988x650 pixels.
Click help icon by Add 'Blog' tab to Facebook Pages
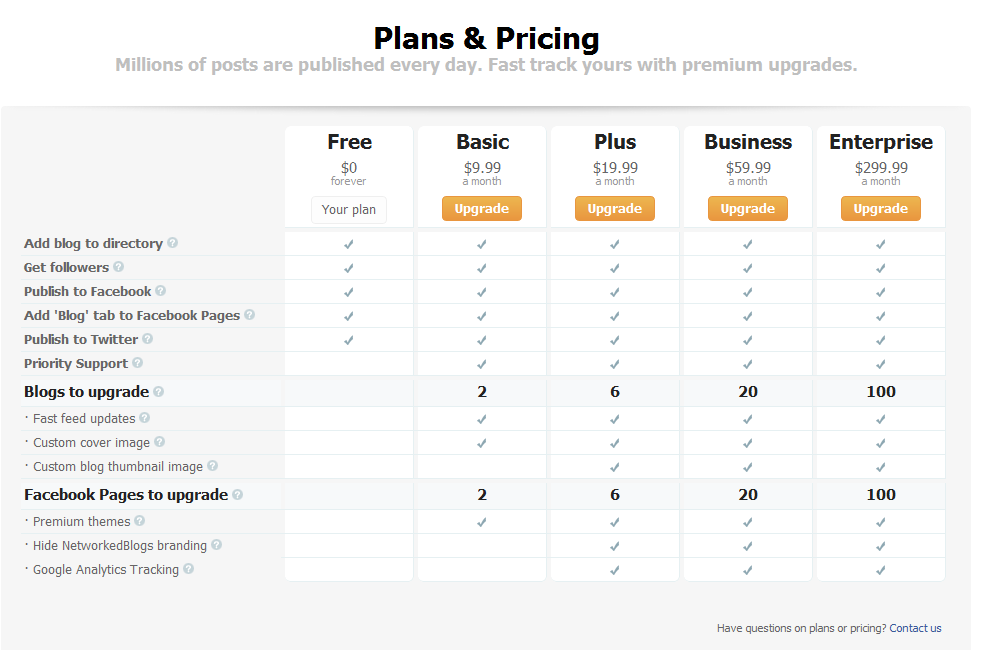250,314
